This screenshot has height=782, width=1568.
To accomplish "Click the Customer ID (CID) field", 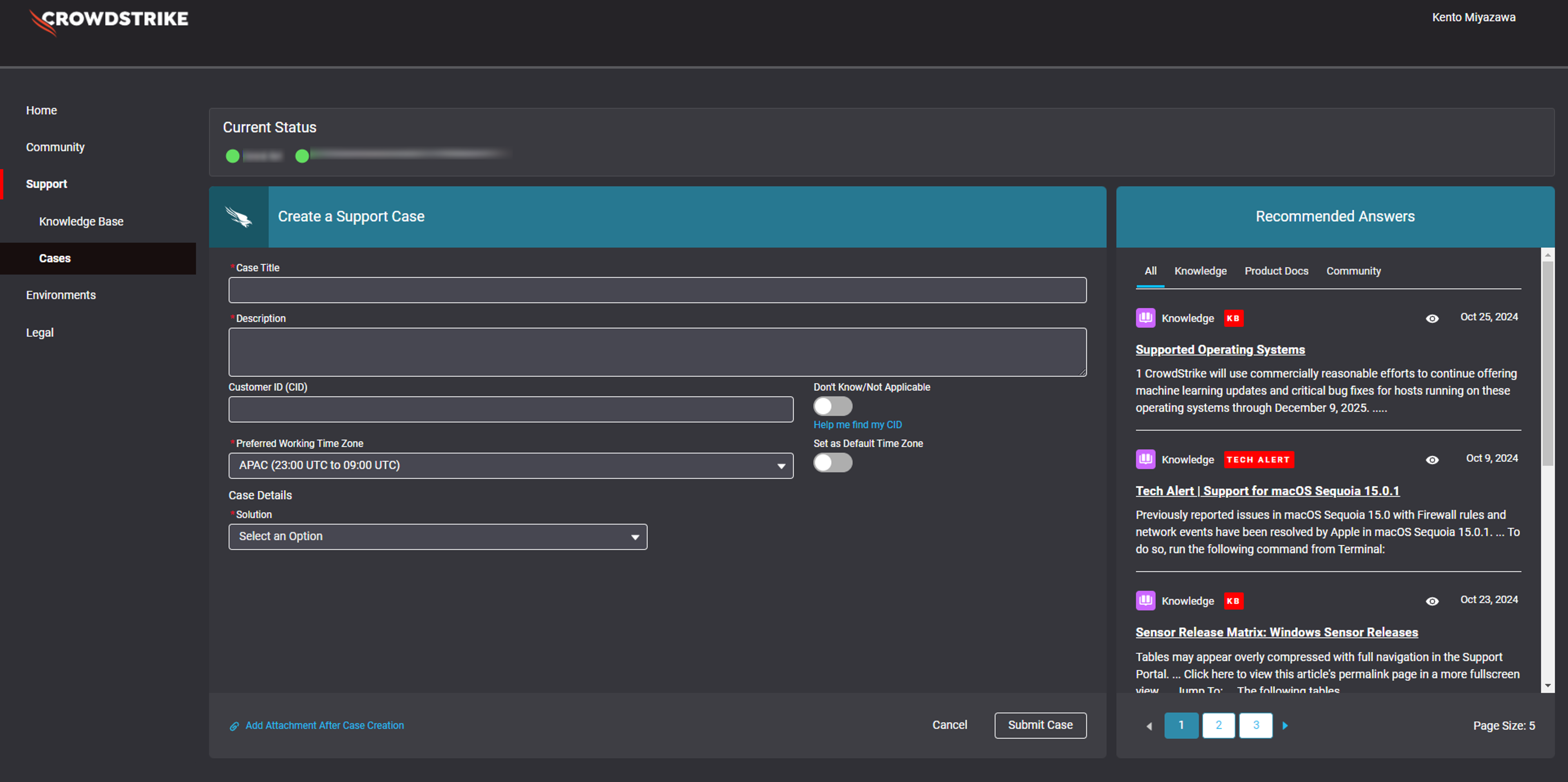I will [511, 409].
